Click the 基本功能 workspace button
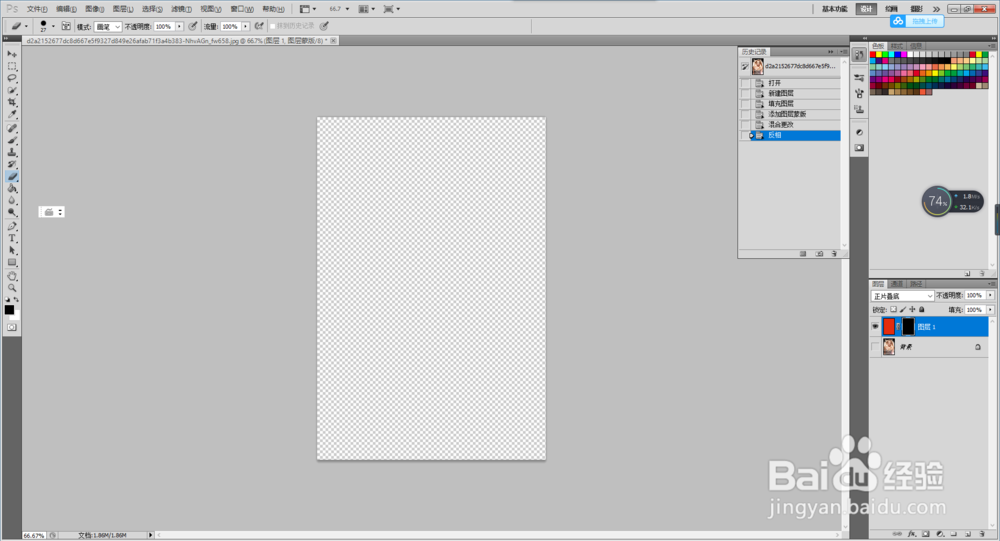 [x=835, y=9]
